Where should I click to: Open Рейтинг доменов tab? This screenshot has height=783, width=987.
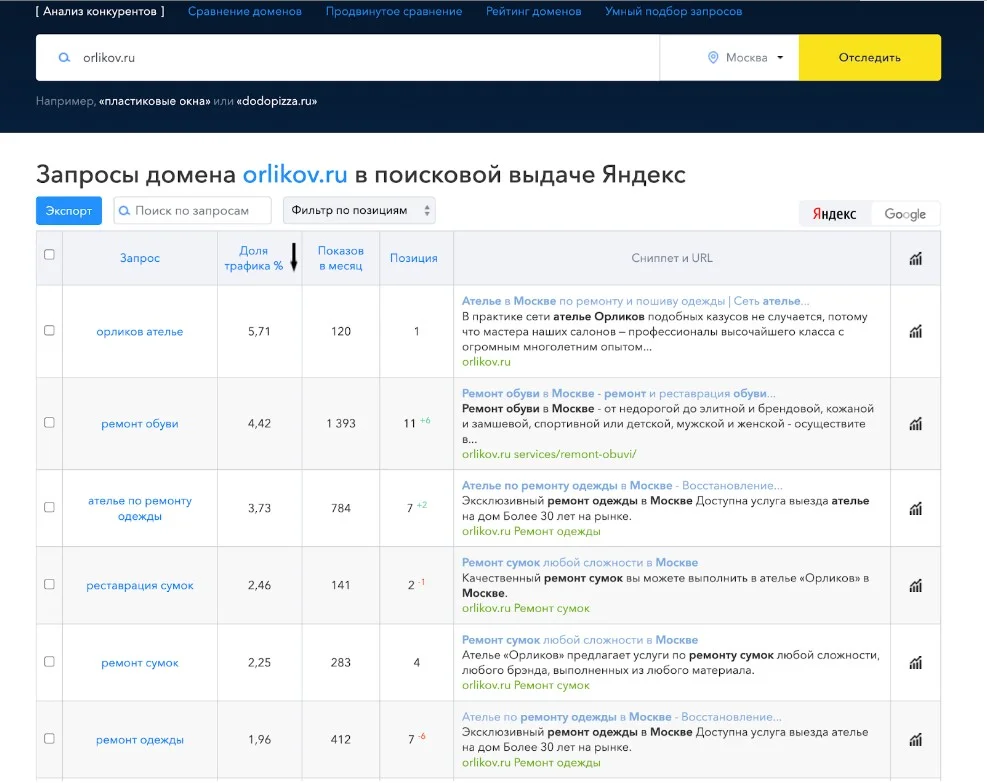point(534,11)
